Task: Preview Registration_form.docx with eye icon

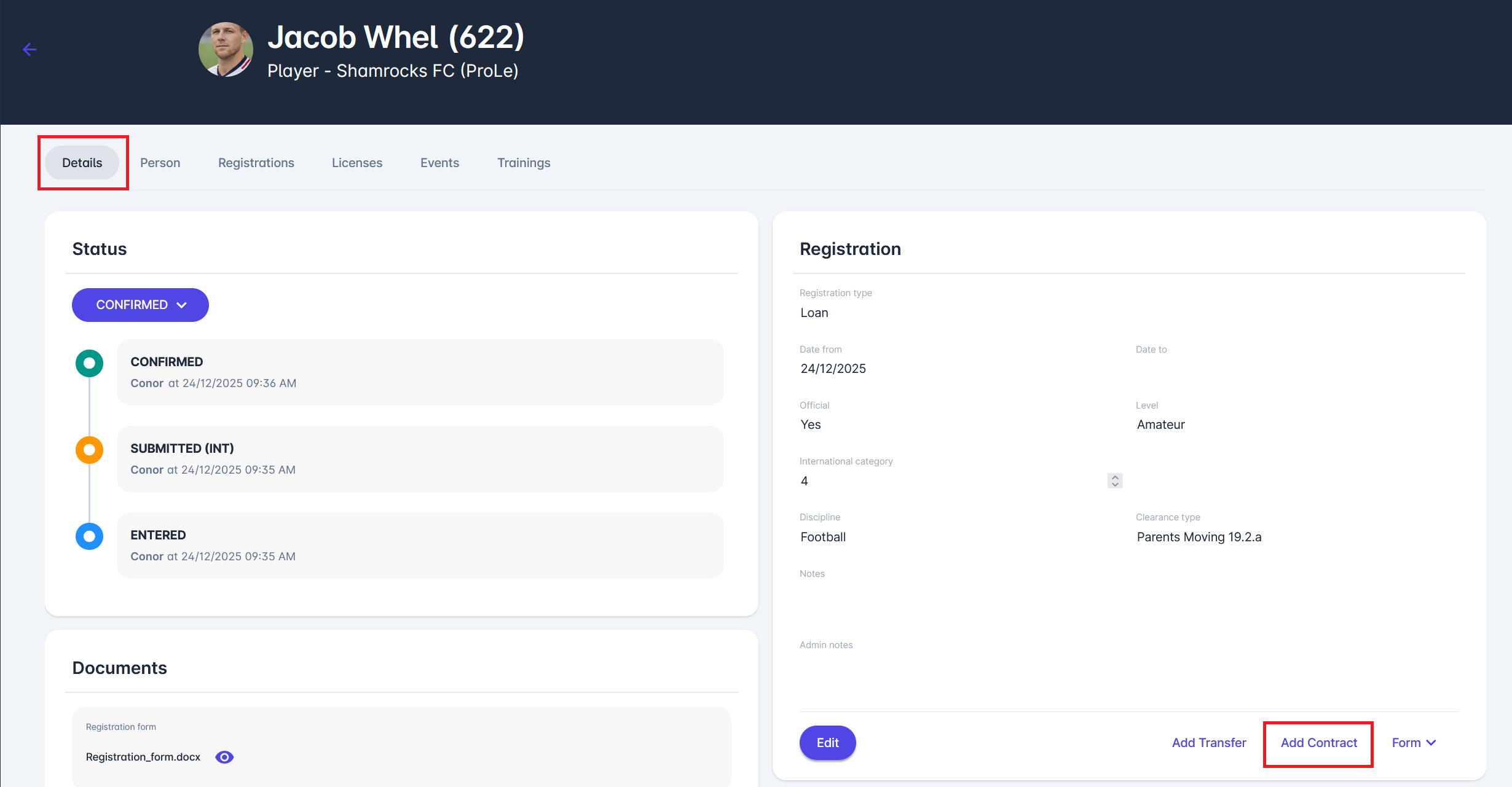Action: coord(224,757)
